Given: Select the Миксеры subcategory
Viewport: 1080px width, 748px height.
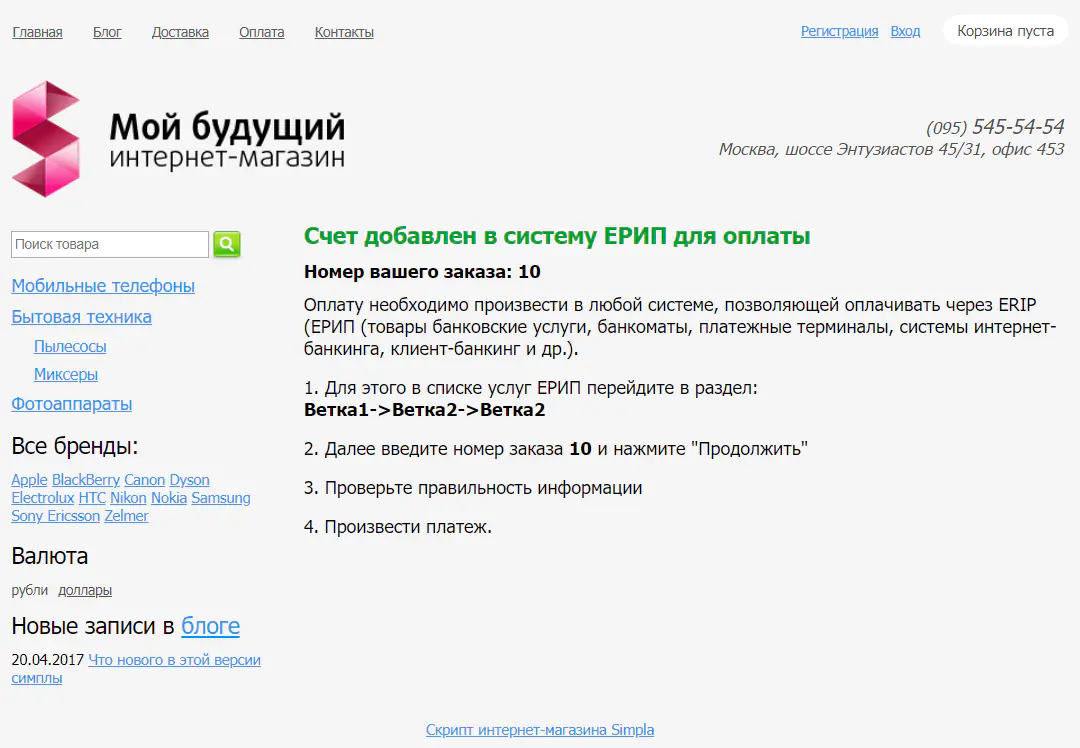Looking at the screenshot, I should [x=65, y=375].
